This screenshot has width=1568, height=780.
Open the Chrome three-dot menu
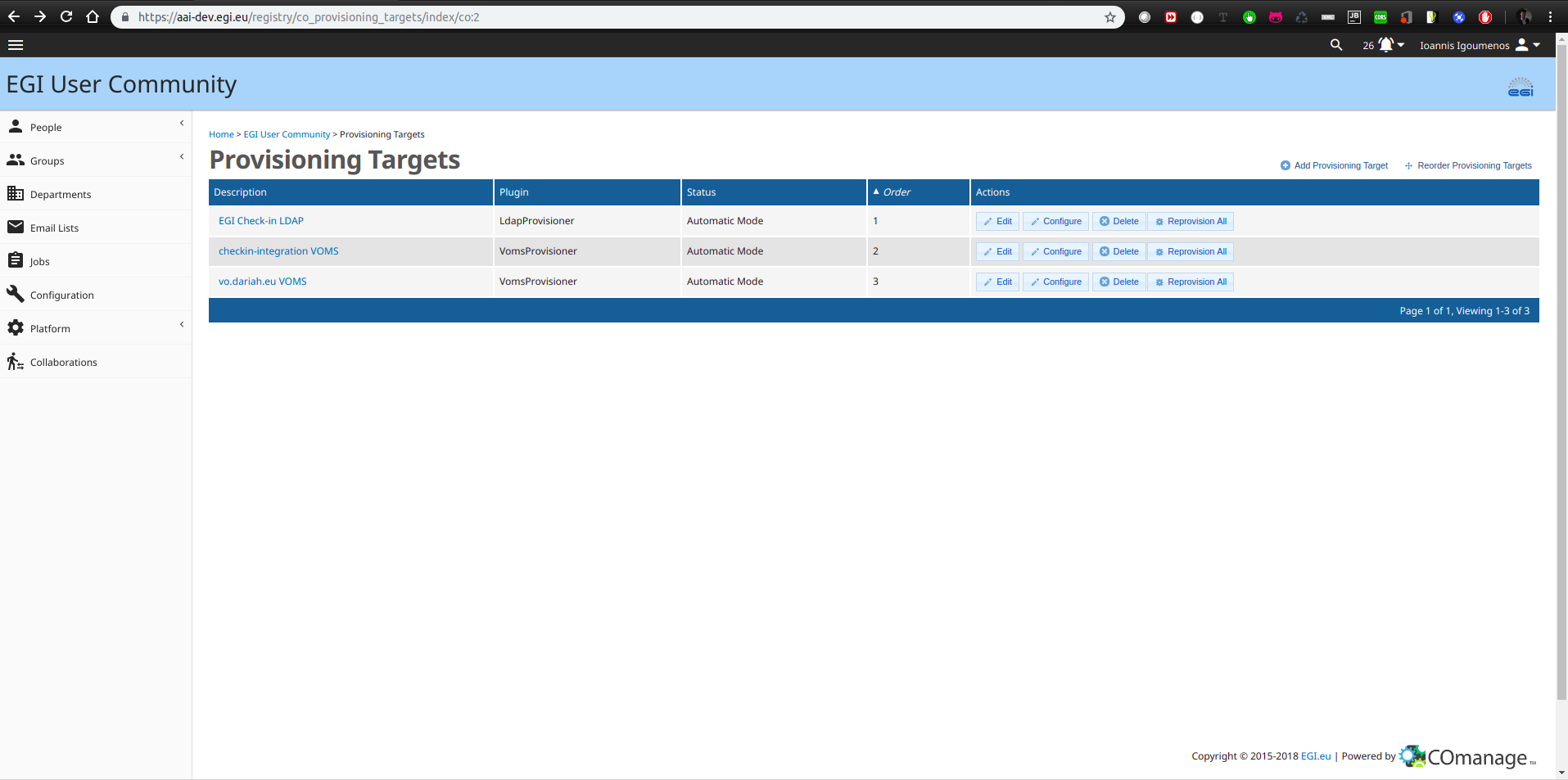[x=1550, y=17]
